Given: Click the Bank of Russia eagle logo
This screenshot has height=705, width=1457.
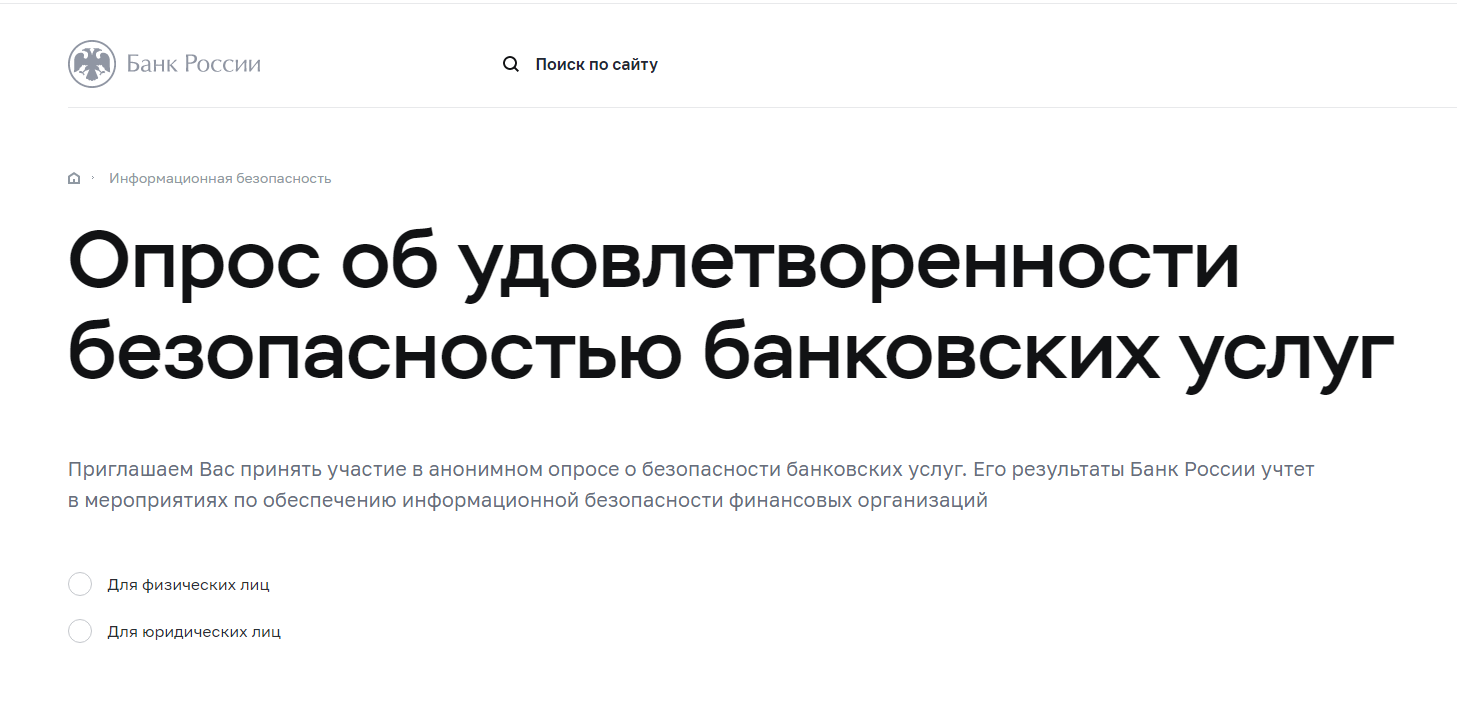Looking at the screenshot, I should coord(92,64).
